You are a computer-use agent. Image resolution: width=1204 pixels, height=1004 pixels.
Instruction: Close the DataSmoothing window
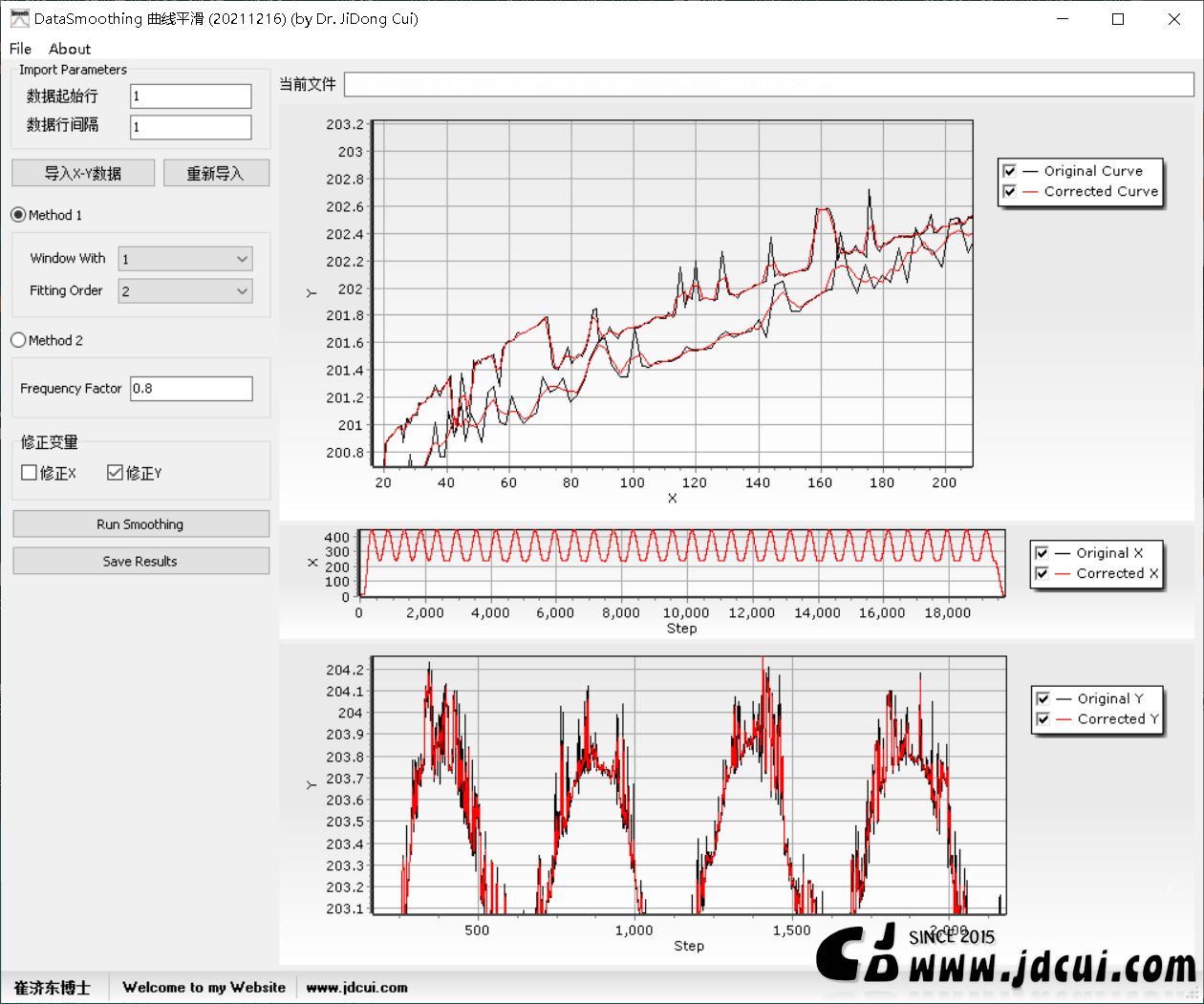[x=1174, y=18]
